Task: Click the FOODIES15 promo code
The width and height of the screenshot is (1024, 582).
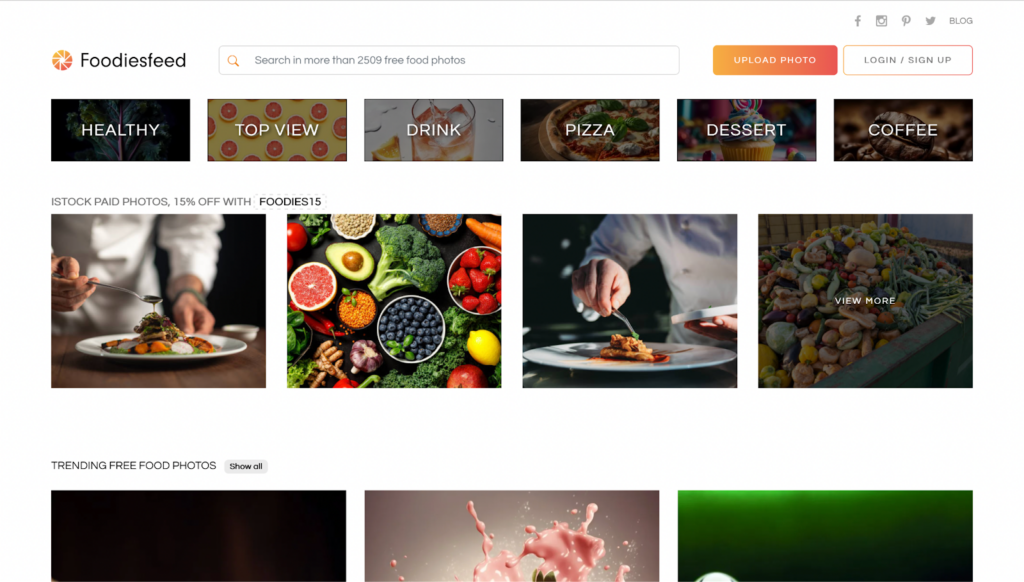Action: [290, 202]
